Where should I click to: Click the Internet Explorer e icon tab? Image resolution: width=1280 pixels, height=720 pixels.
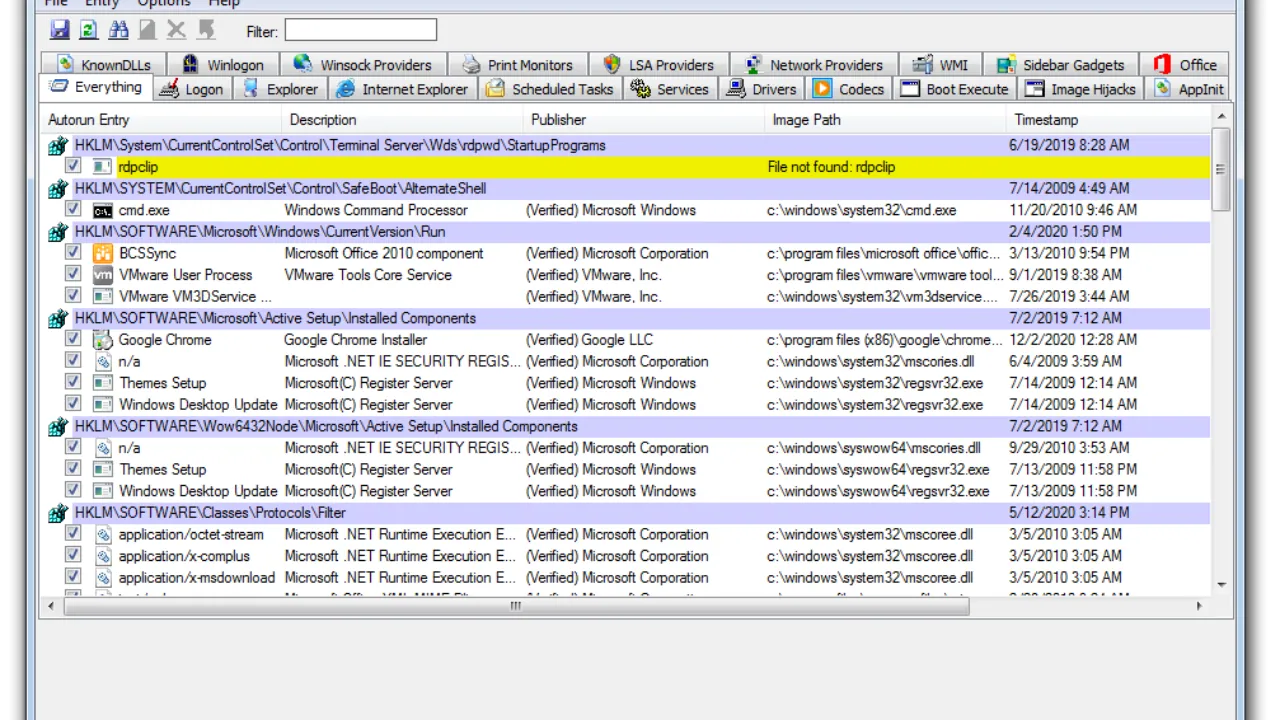tap(346, 89)
